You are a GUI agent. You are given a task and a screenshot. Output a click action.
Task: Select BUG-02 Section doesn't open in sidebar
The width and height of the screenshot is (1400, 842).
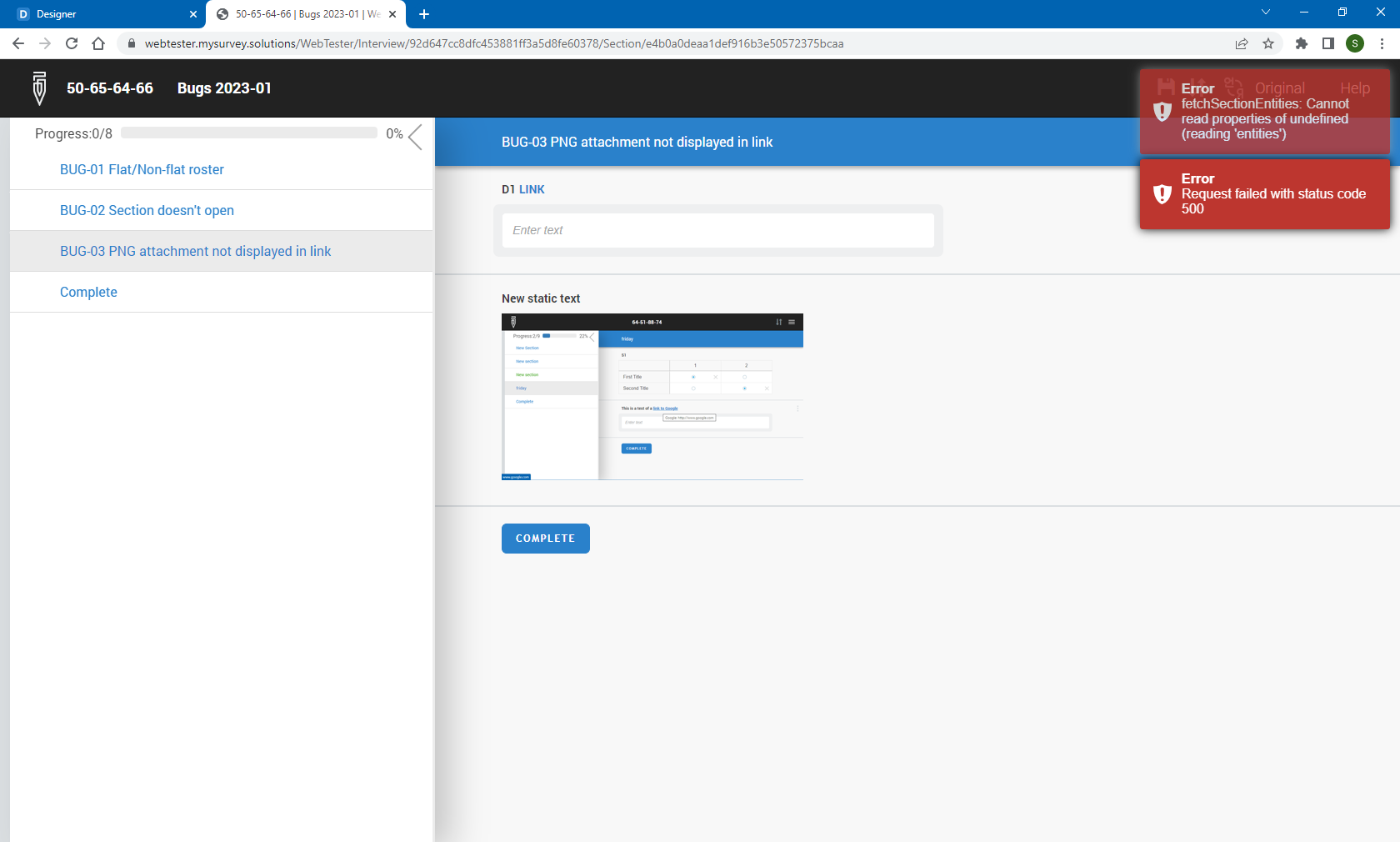[147, 210]
